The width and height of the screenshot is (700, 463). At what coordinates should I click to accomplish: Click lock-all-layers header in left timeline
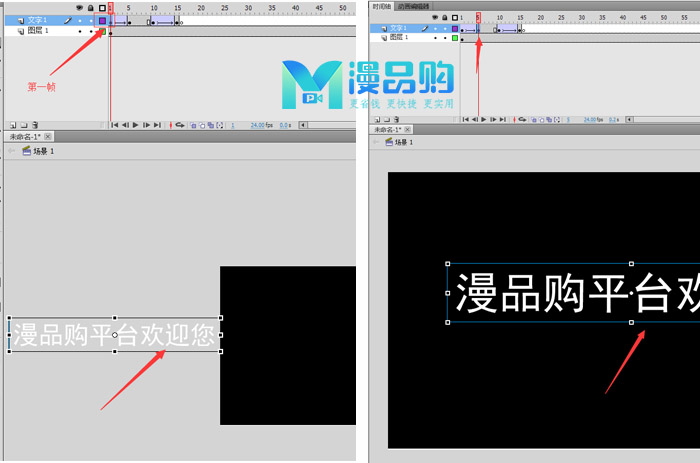click(91, 8)
